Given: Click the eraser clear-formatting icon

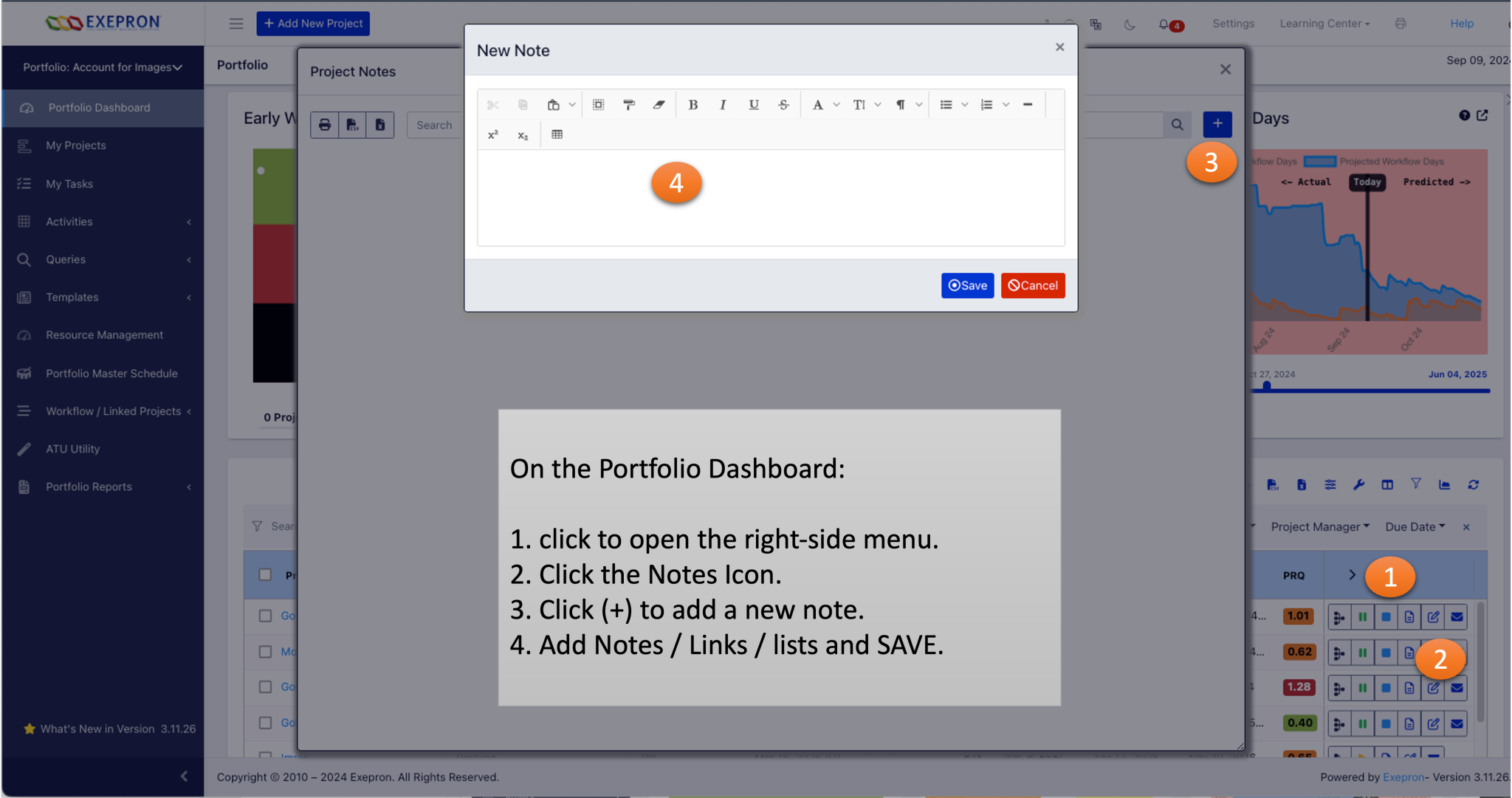Looking at the screenshot, I should click(x=659, y=105).
